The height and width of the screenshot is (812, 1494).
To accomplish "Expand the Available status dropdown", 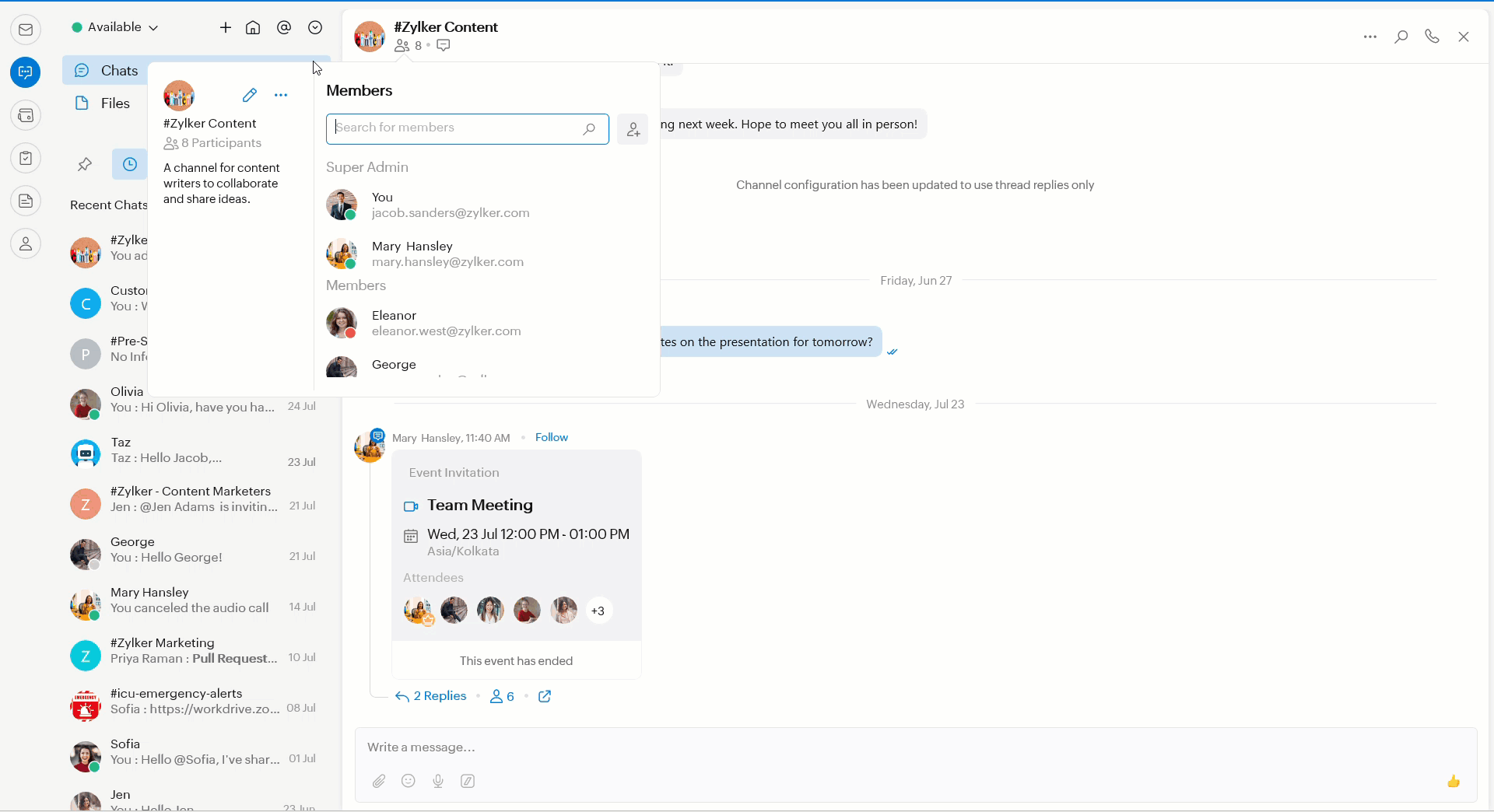I will [x=115, y=27].
